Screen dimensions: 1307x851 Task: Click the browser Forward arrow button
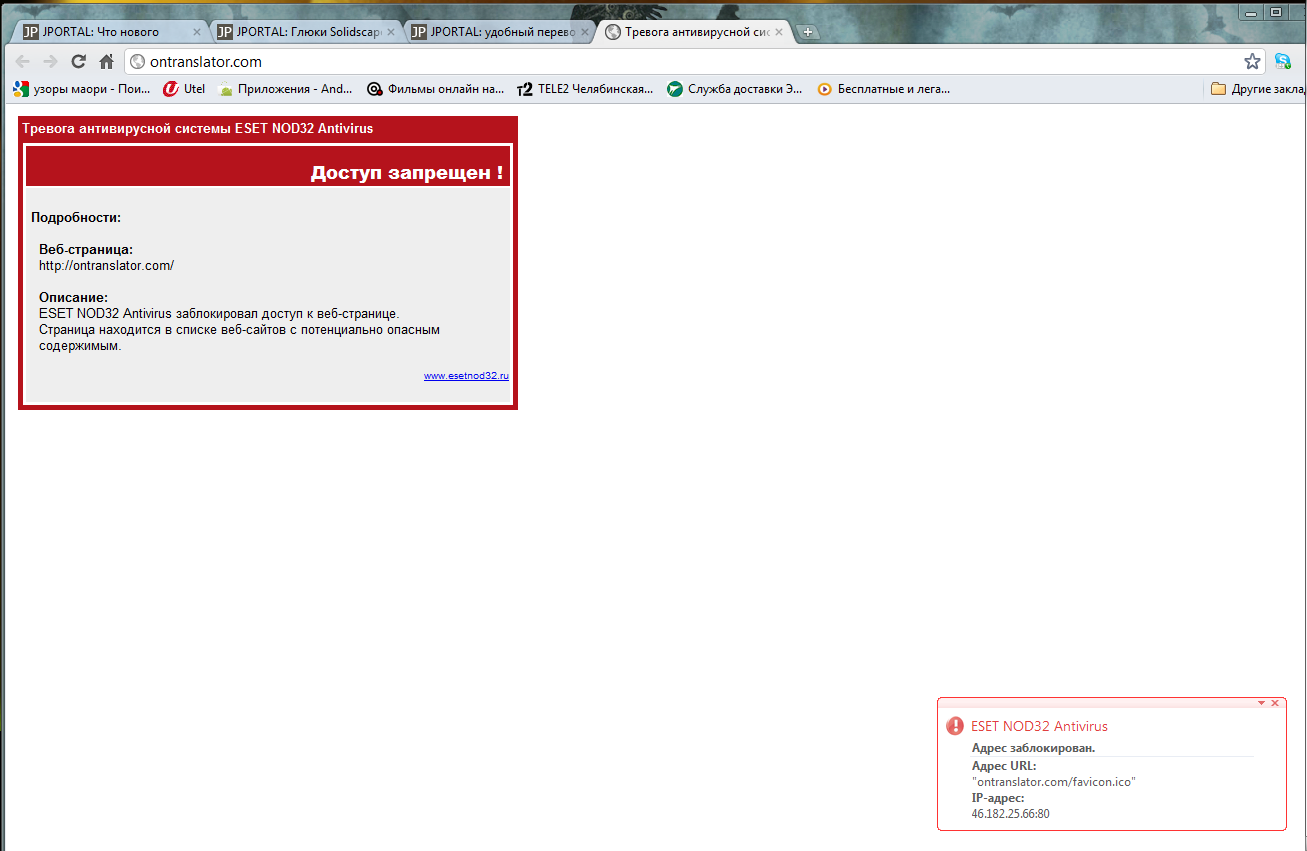50,61
